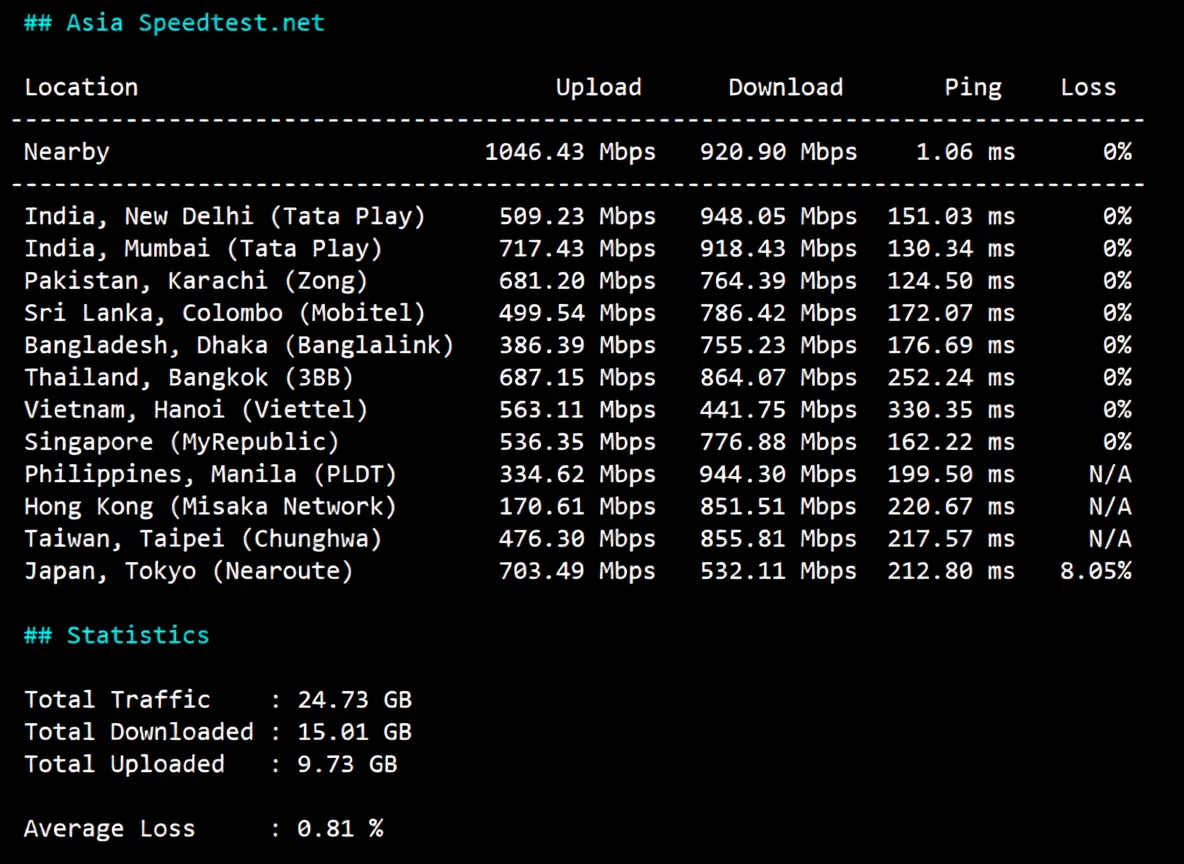Click Singapore ping 162.22 ms
The width and height of the screenshot is (1184, 864).
coord(951,442)
